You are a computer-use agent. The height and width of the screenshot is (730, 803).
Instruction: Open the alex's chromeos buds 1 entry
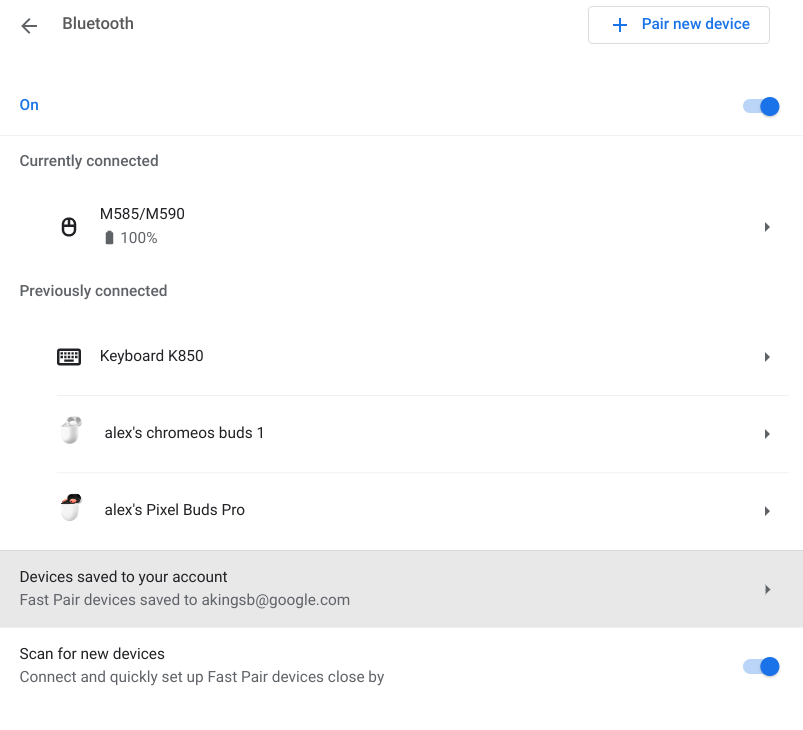pos(184,433)
